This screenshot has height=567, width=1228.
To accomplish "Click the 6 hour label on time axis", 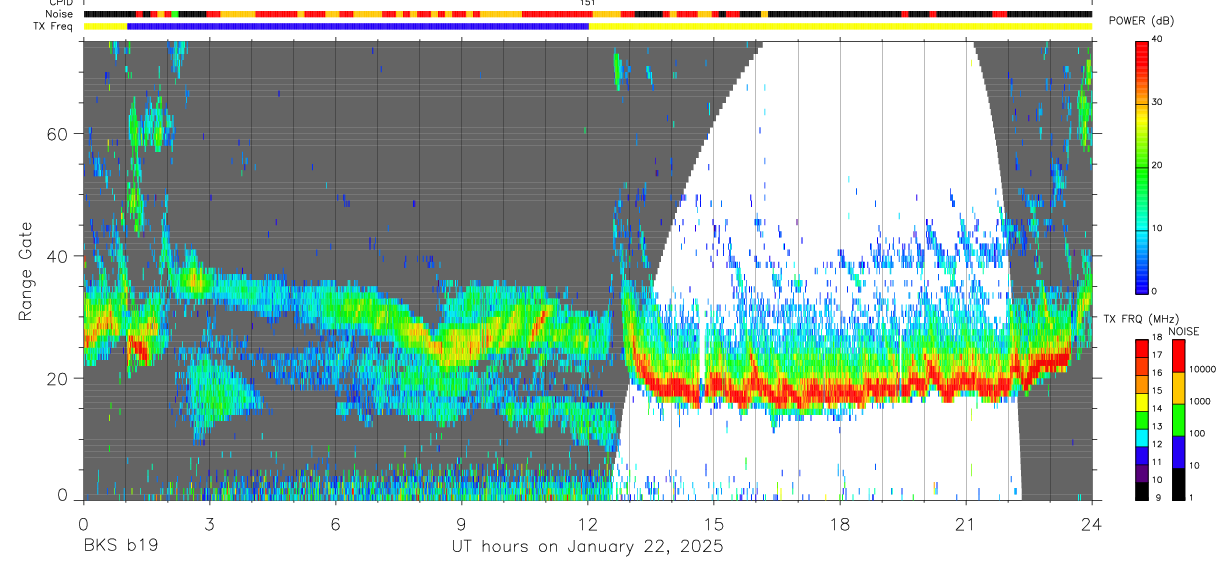I will pyautogui.click(x=335, y=522).
